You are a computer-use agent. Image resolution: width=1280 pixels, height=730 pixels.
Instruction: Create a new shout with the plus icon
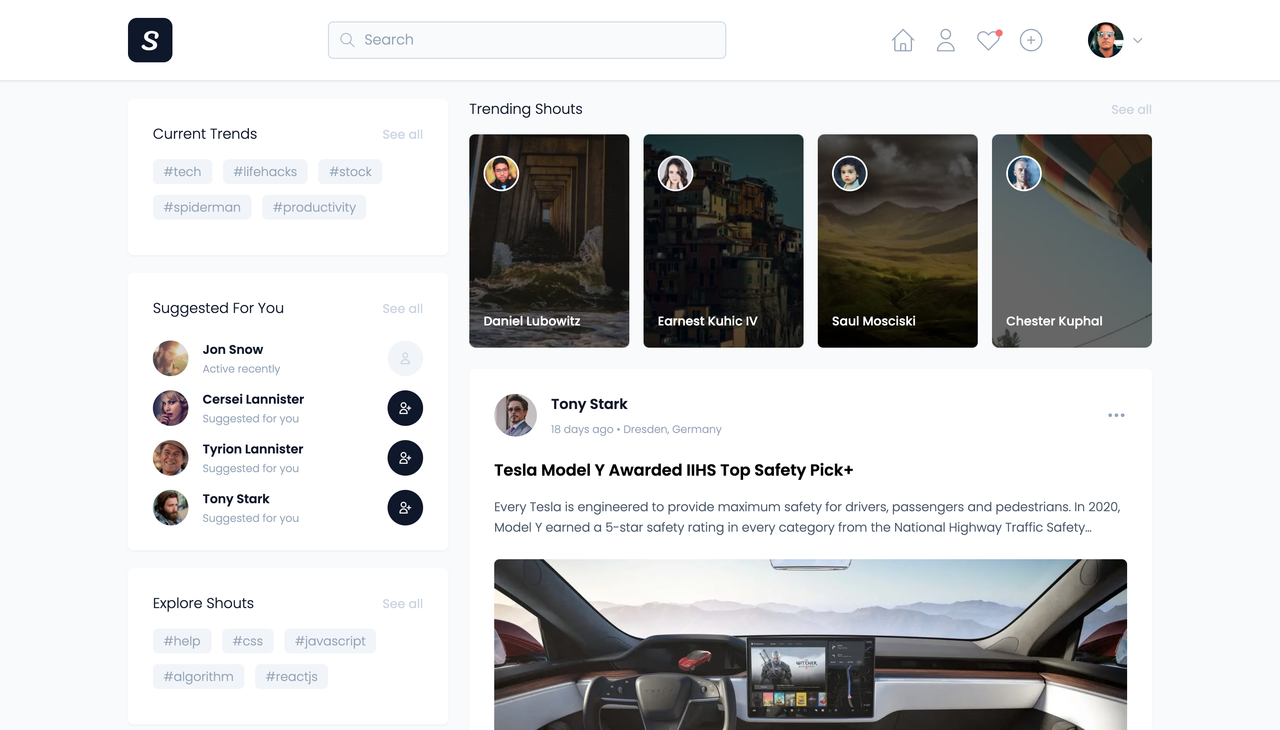1031,39
